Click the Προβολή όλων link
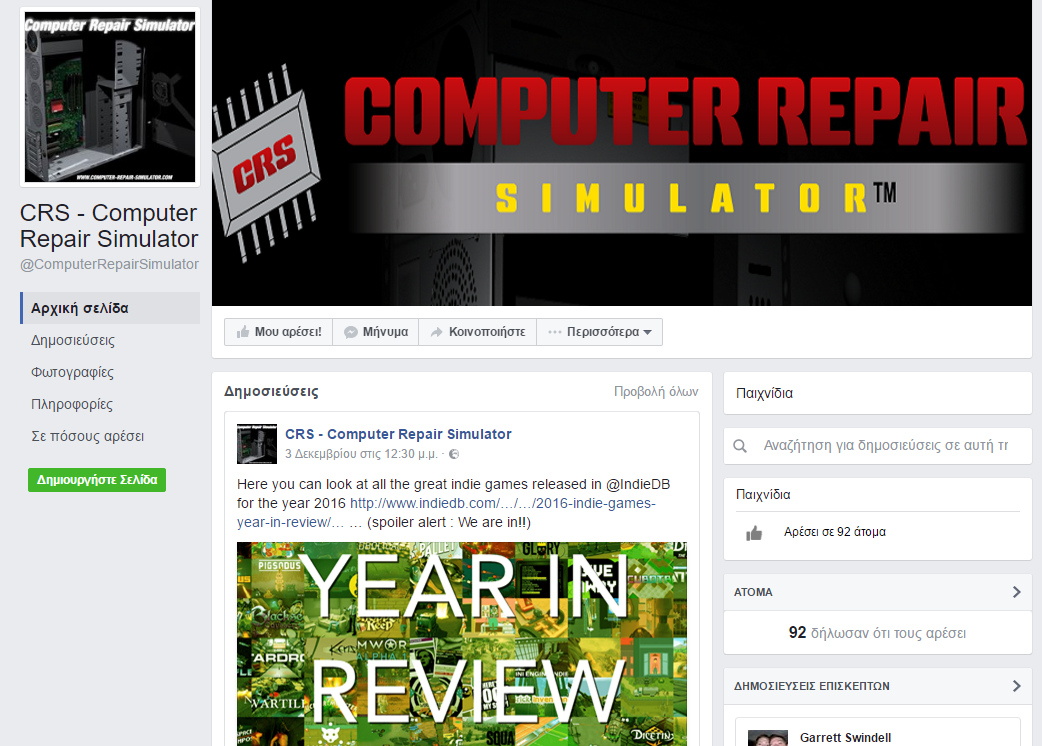This screenshot has width=1042, height=746. pos(656,391)
